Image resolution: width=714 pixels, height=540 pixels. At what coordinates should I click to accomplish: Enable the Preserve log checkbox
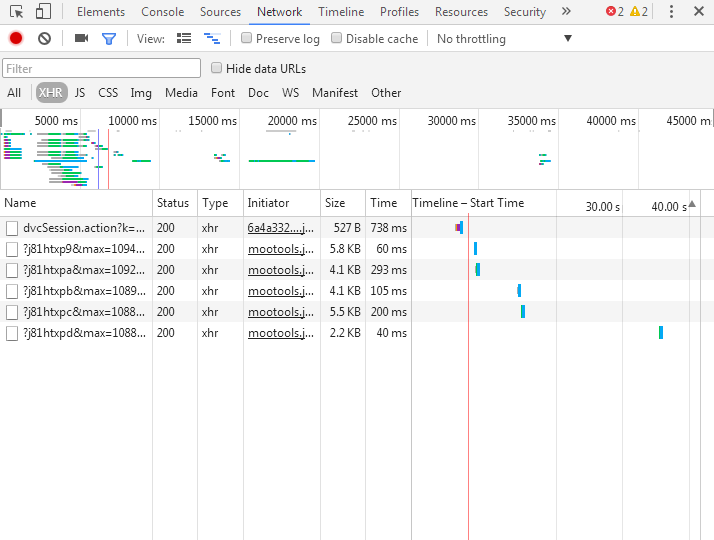(247, 38)
